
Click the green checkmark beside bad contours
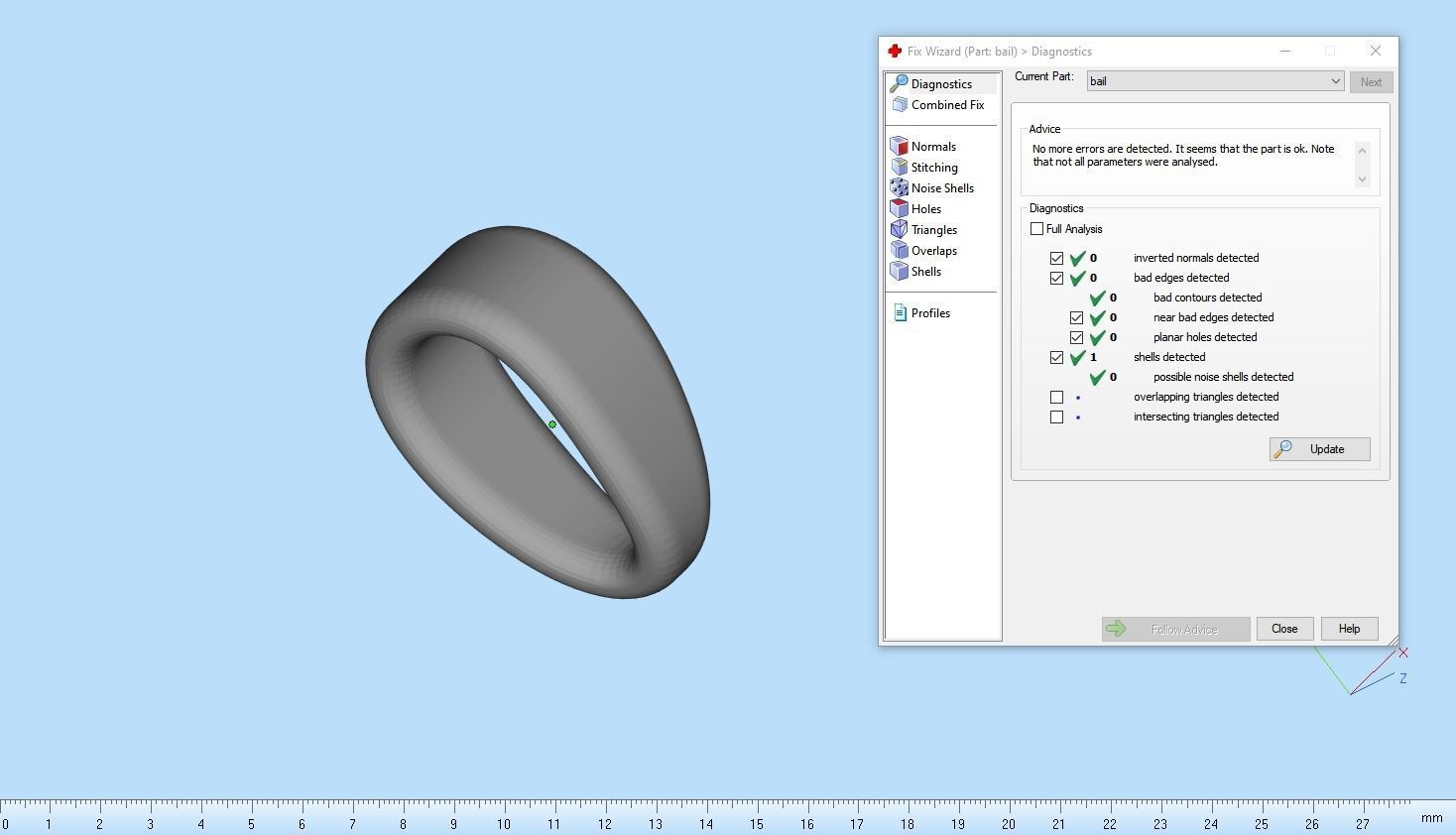[x=1098, y=298]
